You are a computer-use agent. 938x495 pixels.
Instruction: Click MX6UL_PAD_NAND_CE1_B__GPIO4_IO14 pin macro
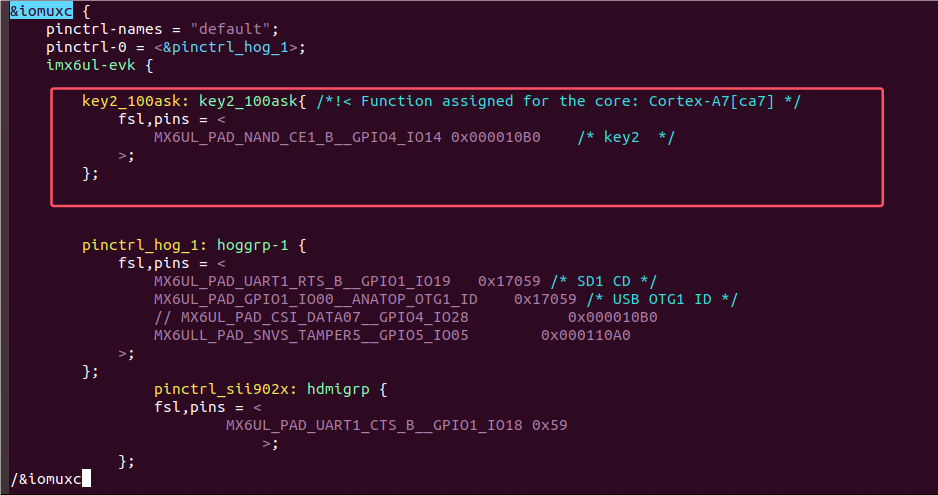pyautogui.click(x=297, y=137)
